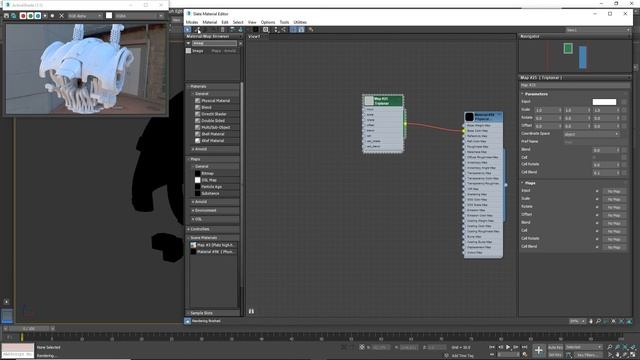The image size is (640, 360).
Task: Click the Set Key button
Action: pos(555,355)
